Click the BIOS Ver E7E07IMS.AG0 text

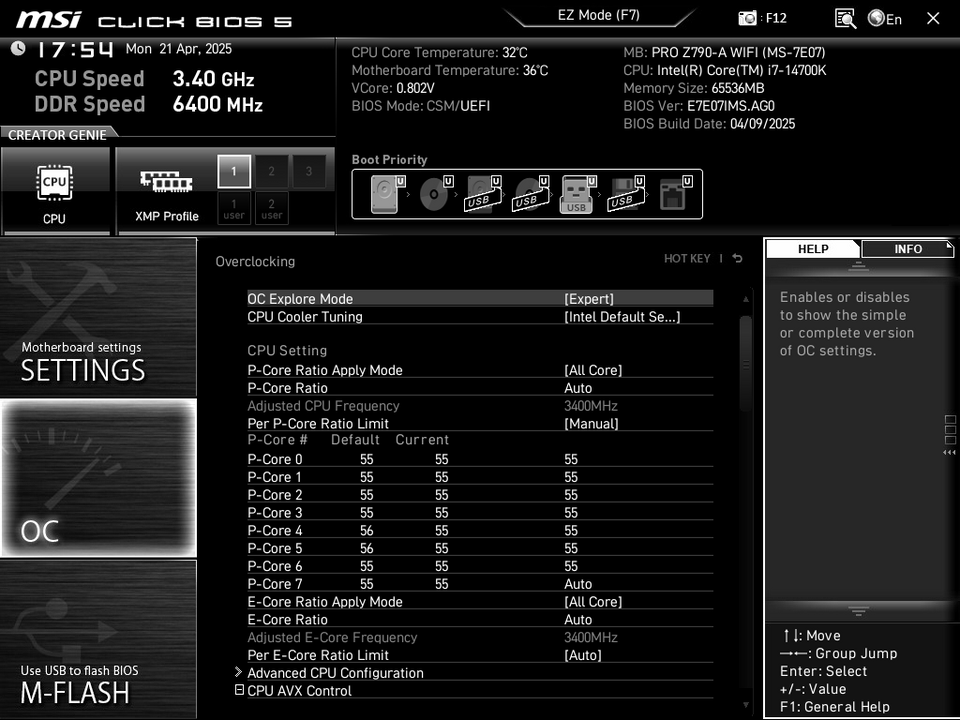[699, 105]
